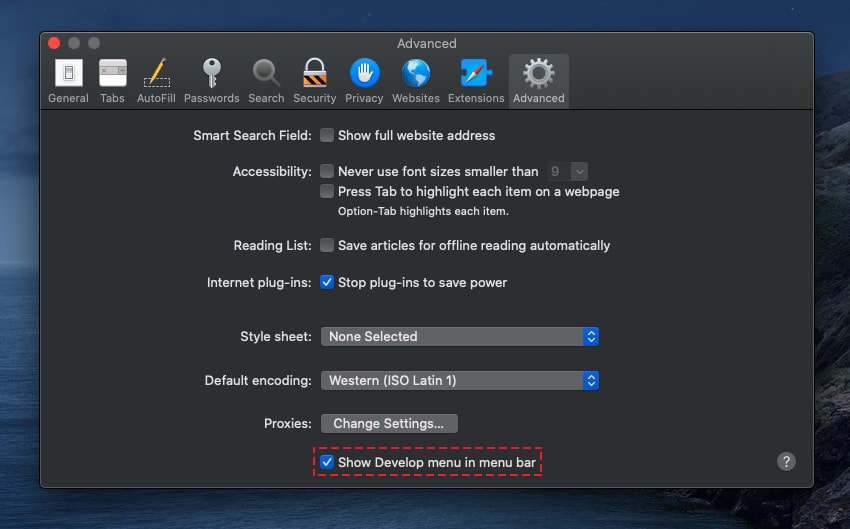Image resolution: width=850 pixels, height=529 pixels.
Task: Open the Style sheet dropdown
Action: click(x=459, y=336)
